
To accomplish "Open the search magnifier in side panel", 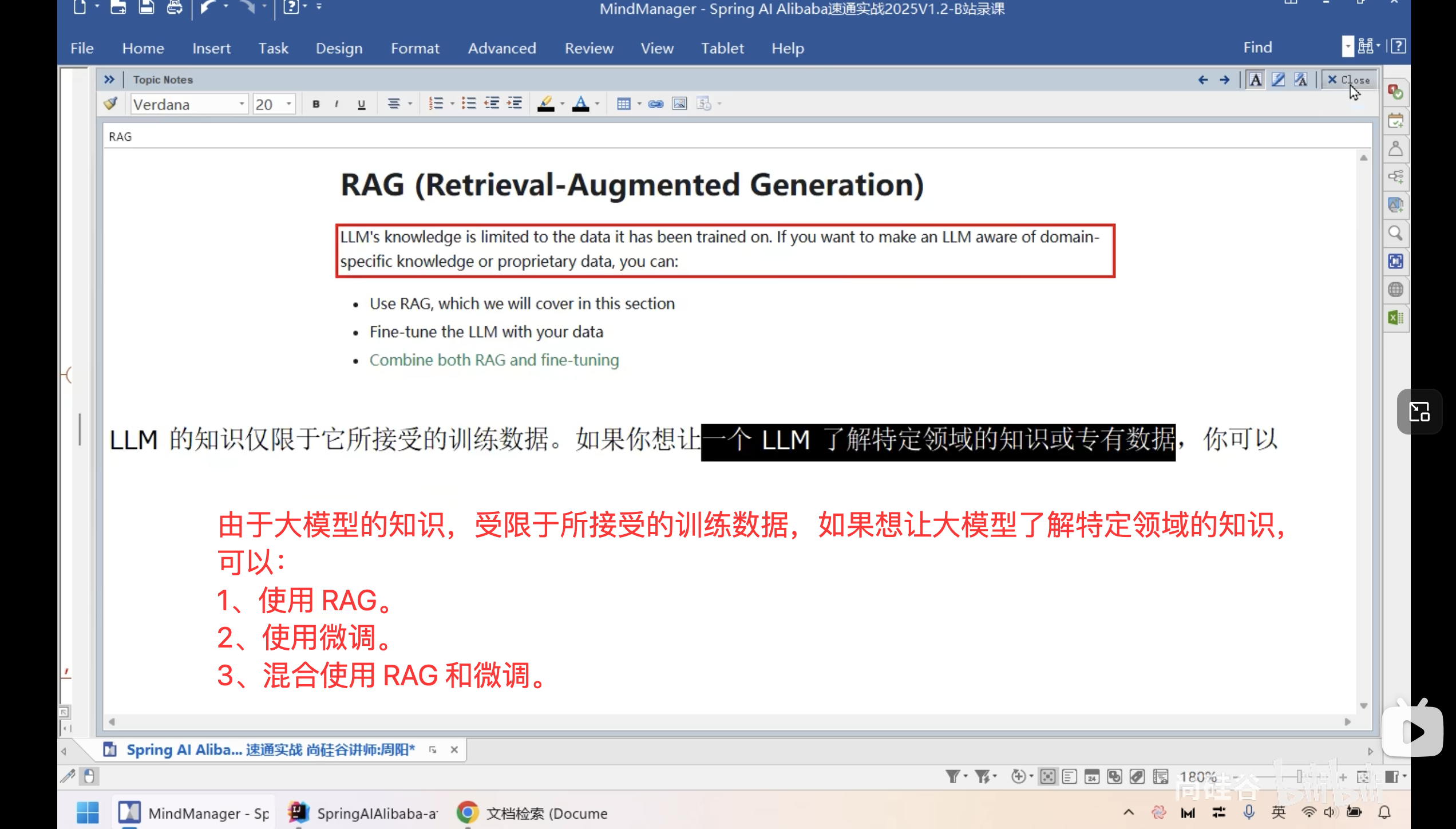I will pyautogui.click(x=1395, y=234).
